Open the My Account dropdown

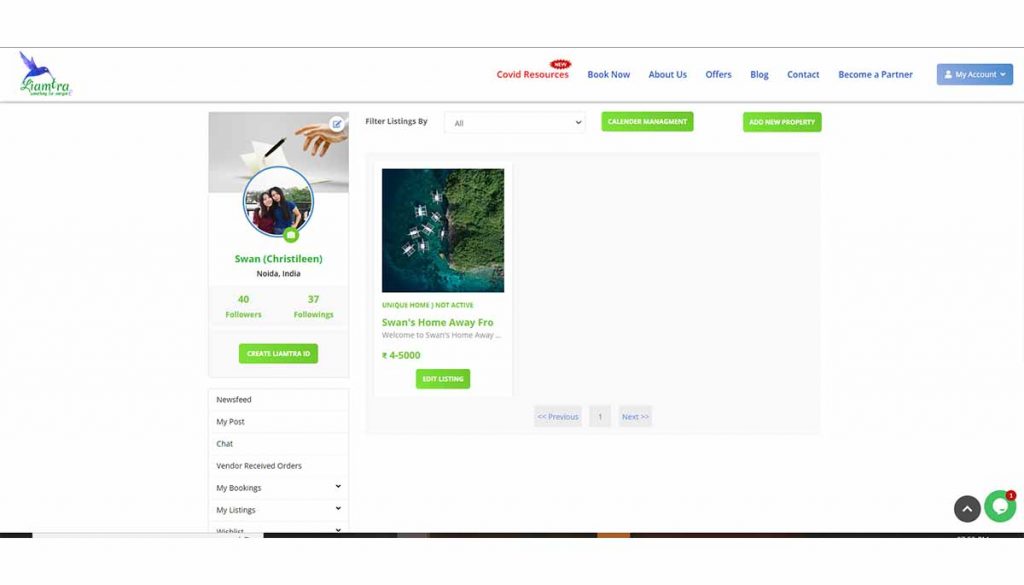[974, 74]
